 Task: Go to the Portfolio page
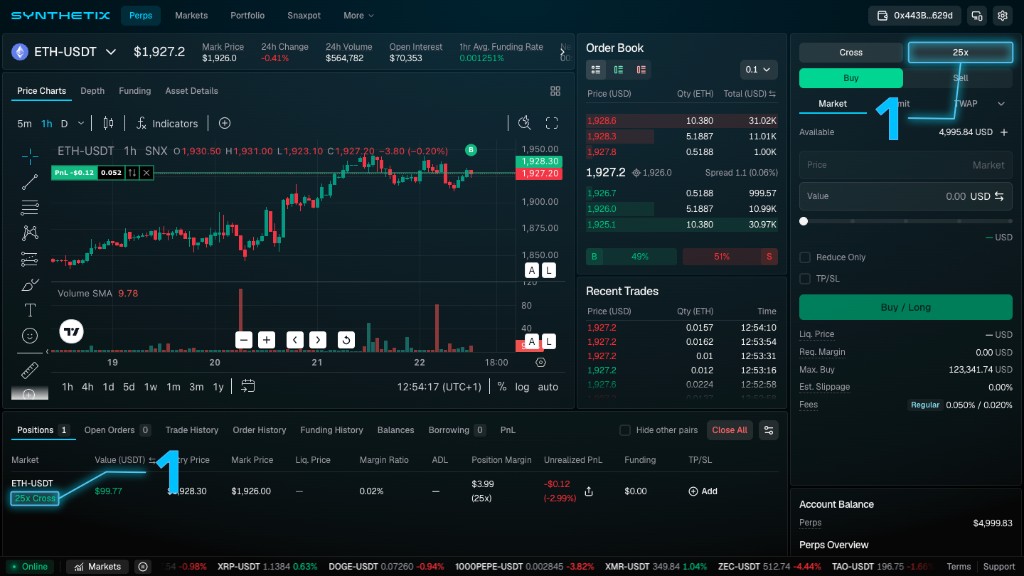pos(248,16)
